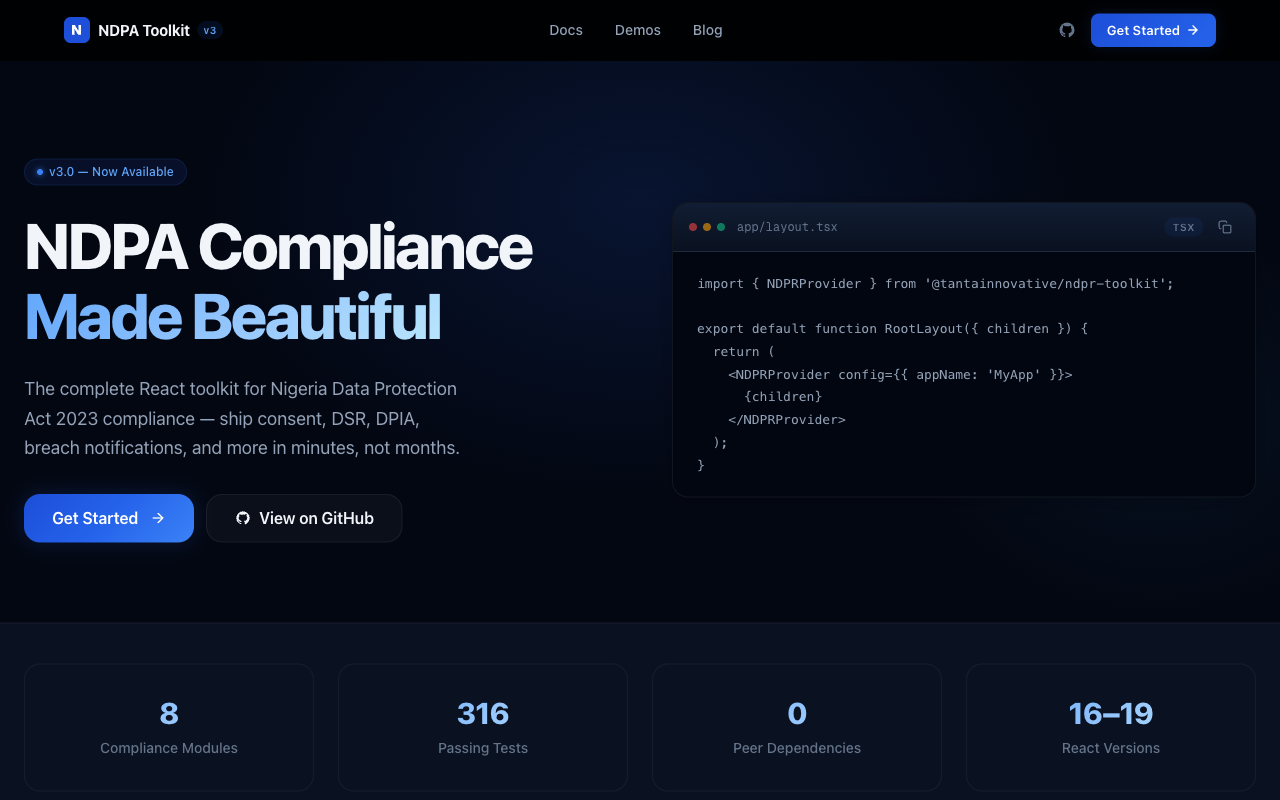Click the app/layout.tsx file name
Viewport: 1280px width, 800px height.
tap(787, 227)
